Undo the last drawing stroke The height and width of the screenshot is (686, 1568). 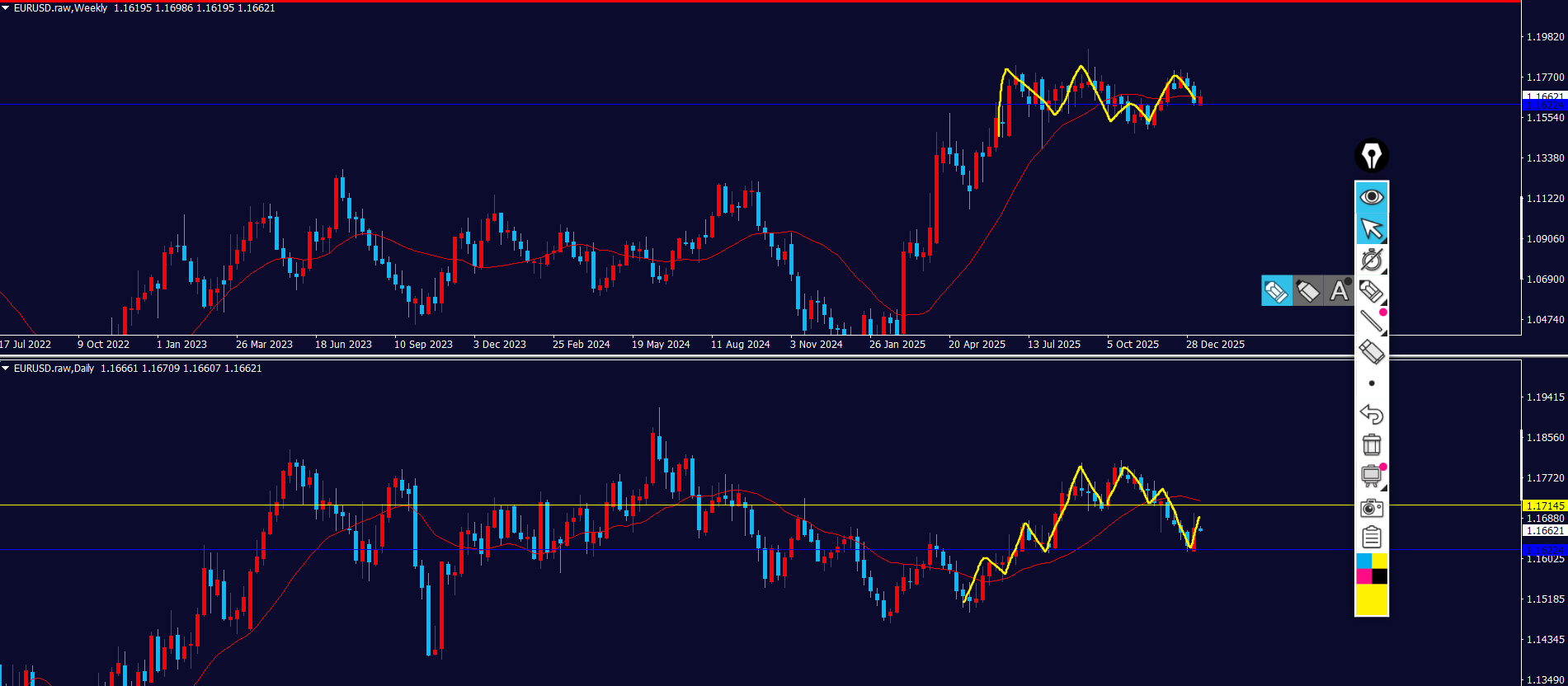coord(1372,414)
